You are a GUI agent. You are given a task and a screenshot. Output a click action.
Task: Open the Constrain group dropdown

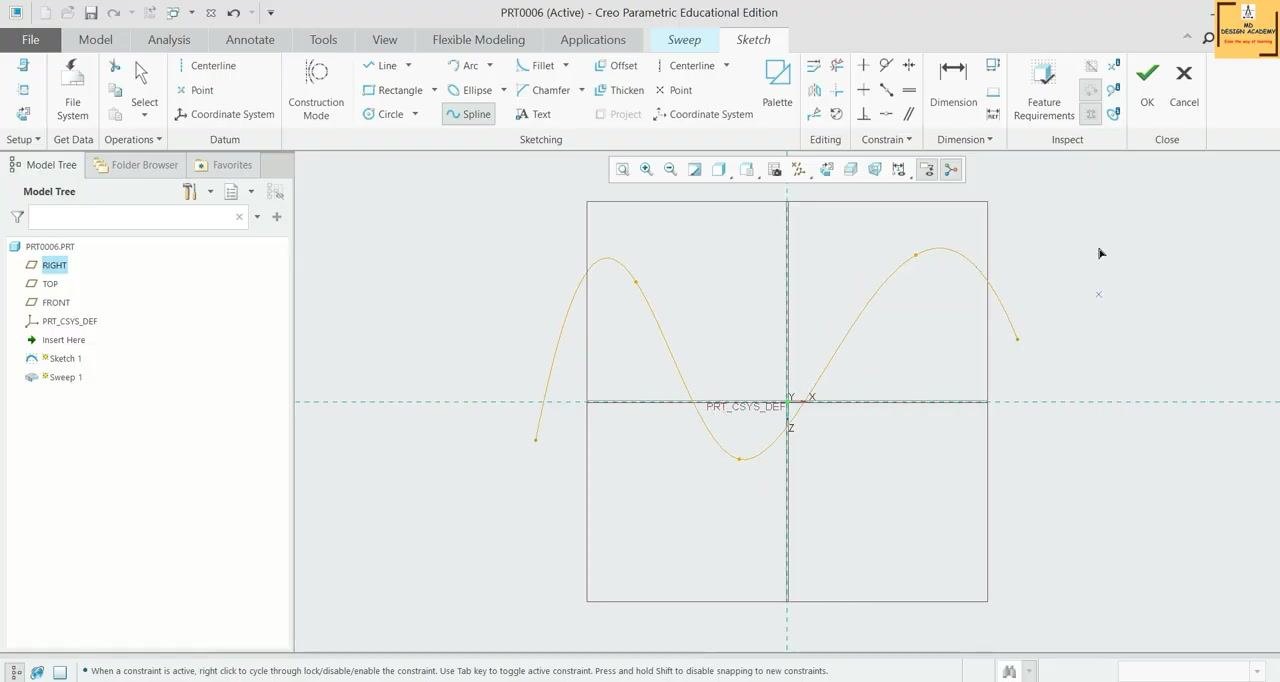tap(887, 140)
